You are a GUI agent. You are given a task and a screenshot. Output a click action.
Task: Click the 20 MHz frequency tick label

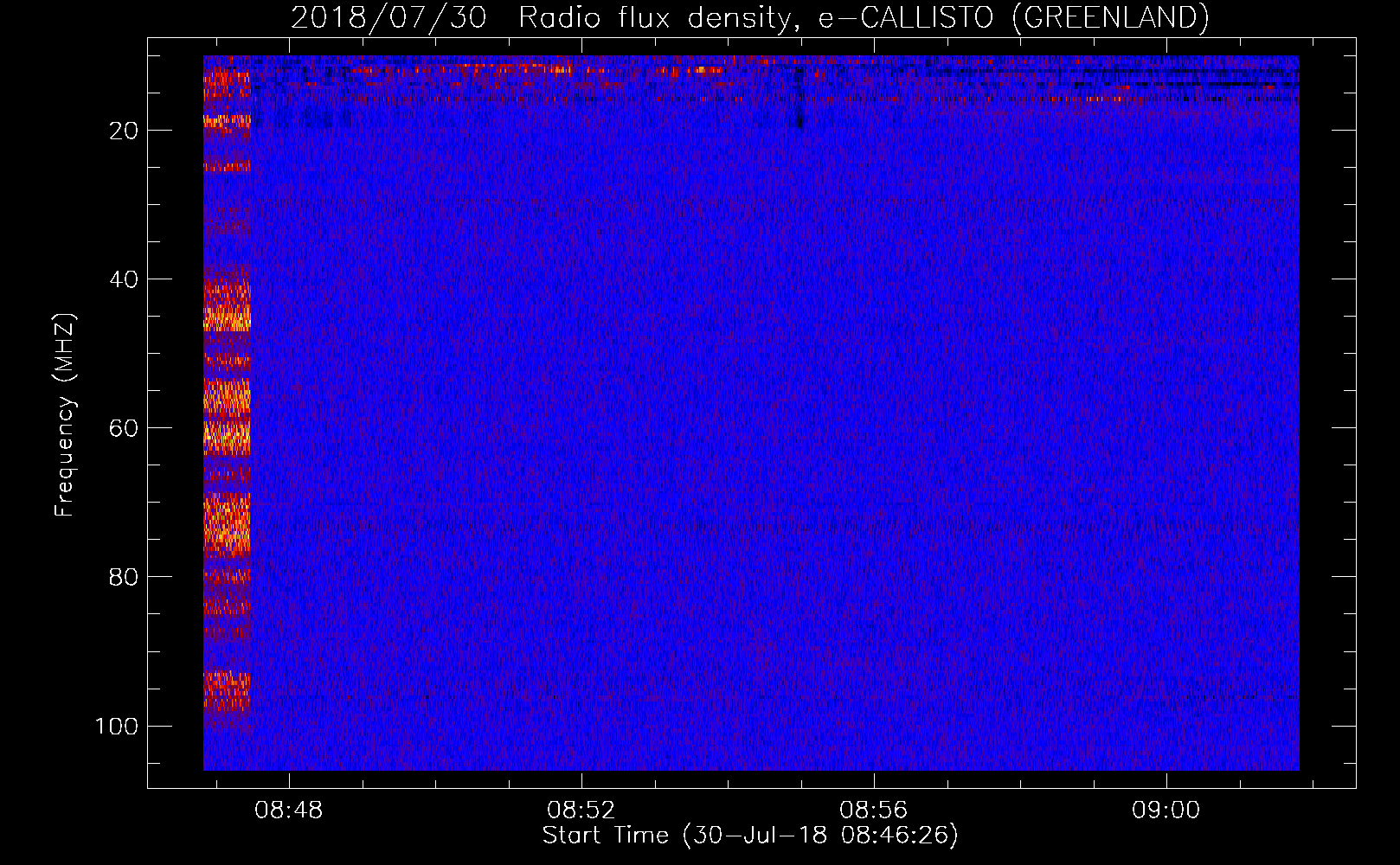pos(124,131)
